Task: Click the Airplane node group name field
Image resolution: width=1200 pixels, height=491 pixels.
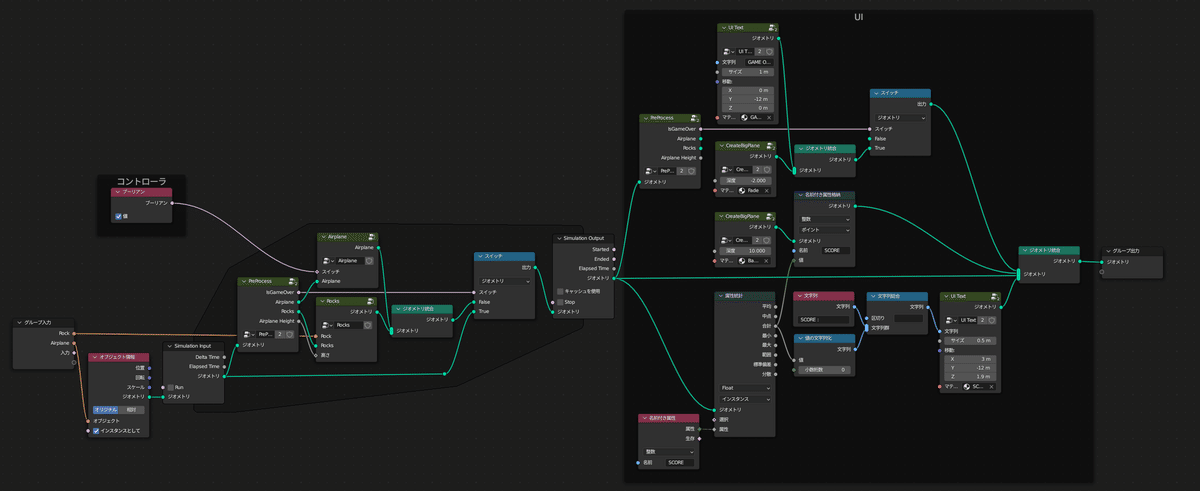Action: pos(348,260)
